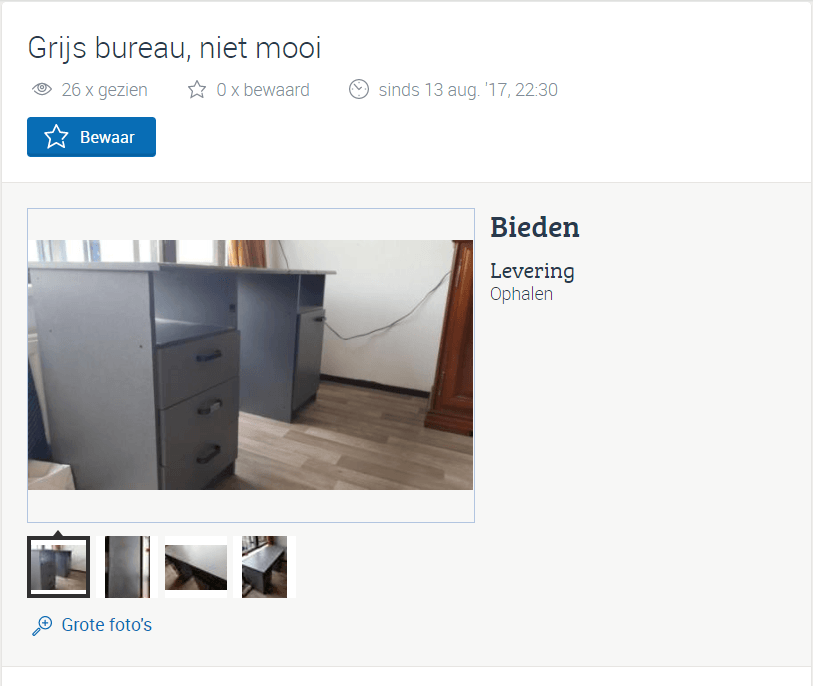Click the main grey desk photo
This screenshot has height=686, width=813.
coord(250,365)
